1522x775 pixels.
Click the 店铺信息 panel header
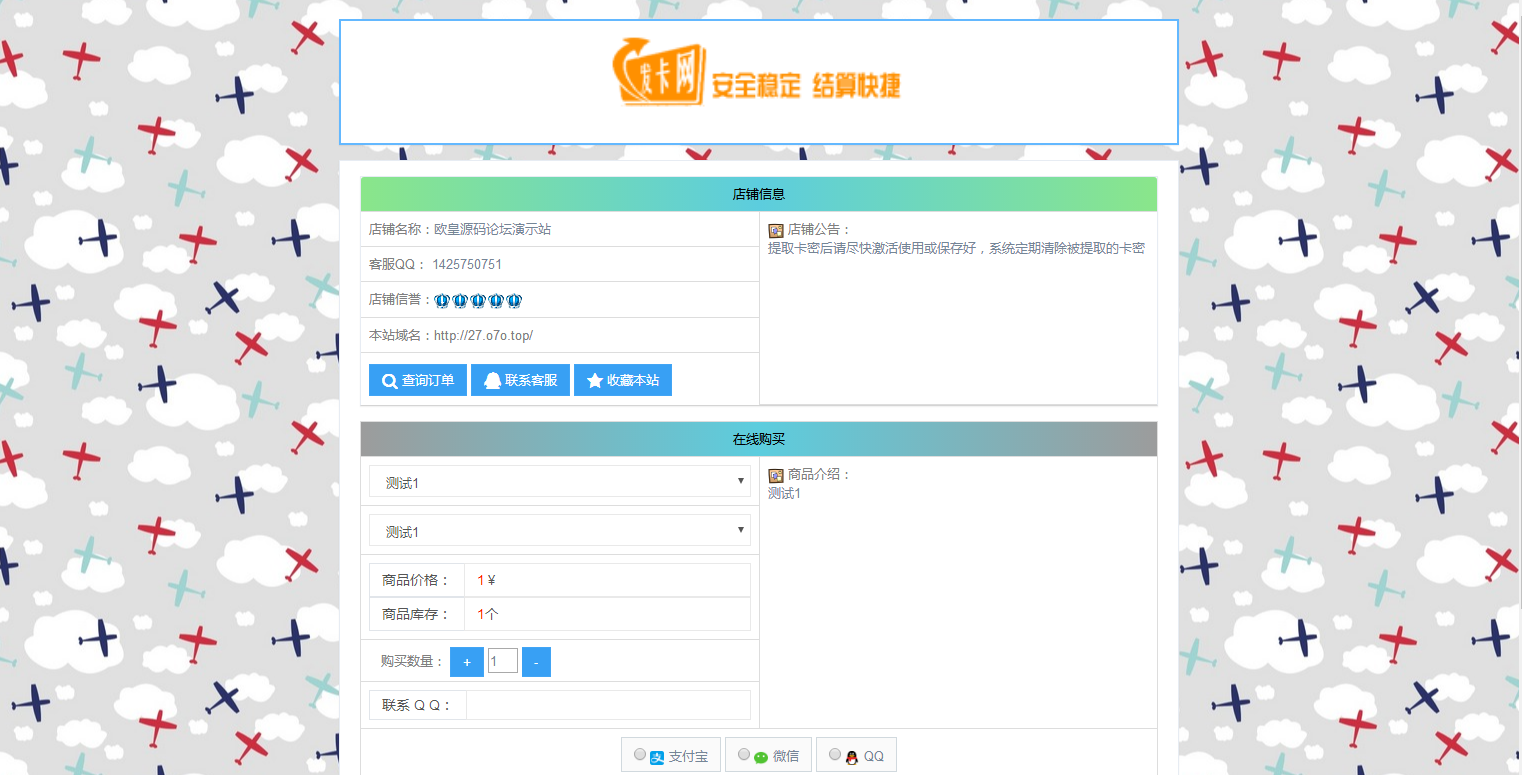tap(759, 193)
